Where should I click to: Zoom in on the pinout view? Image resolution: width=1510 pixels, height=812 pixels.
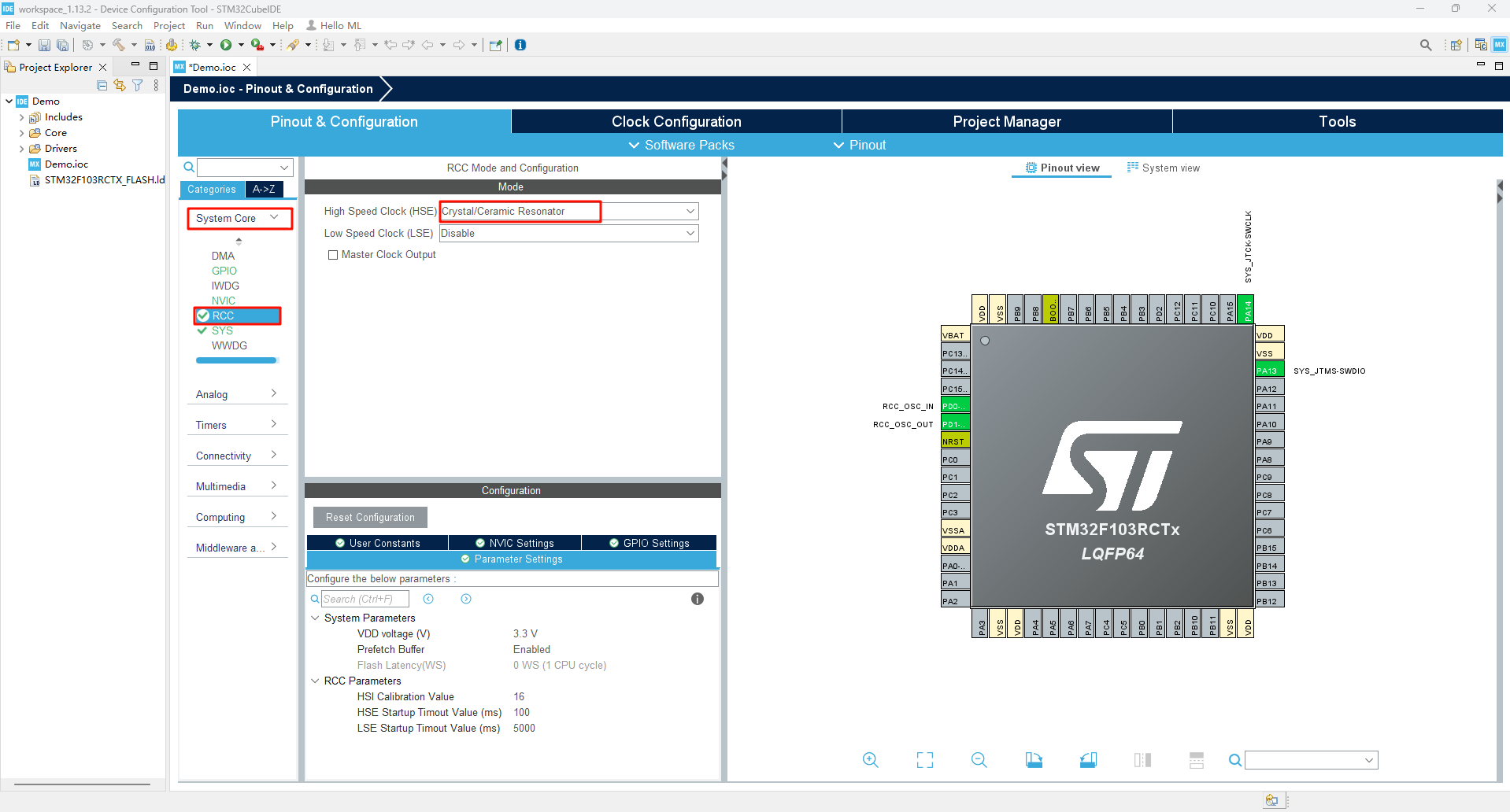pos(870,760)
